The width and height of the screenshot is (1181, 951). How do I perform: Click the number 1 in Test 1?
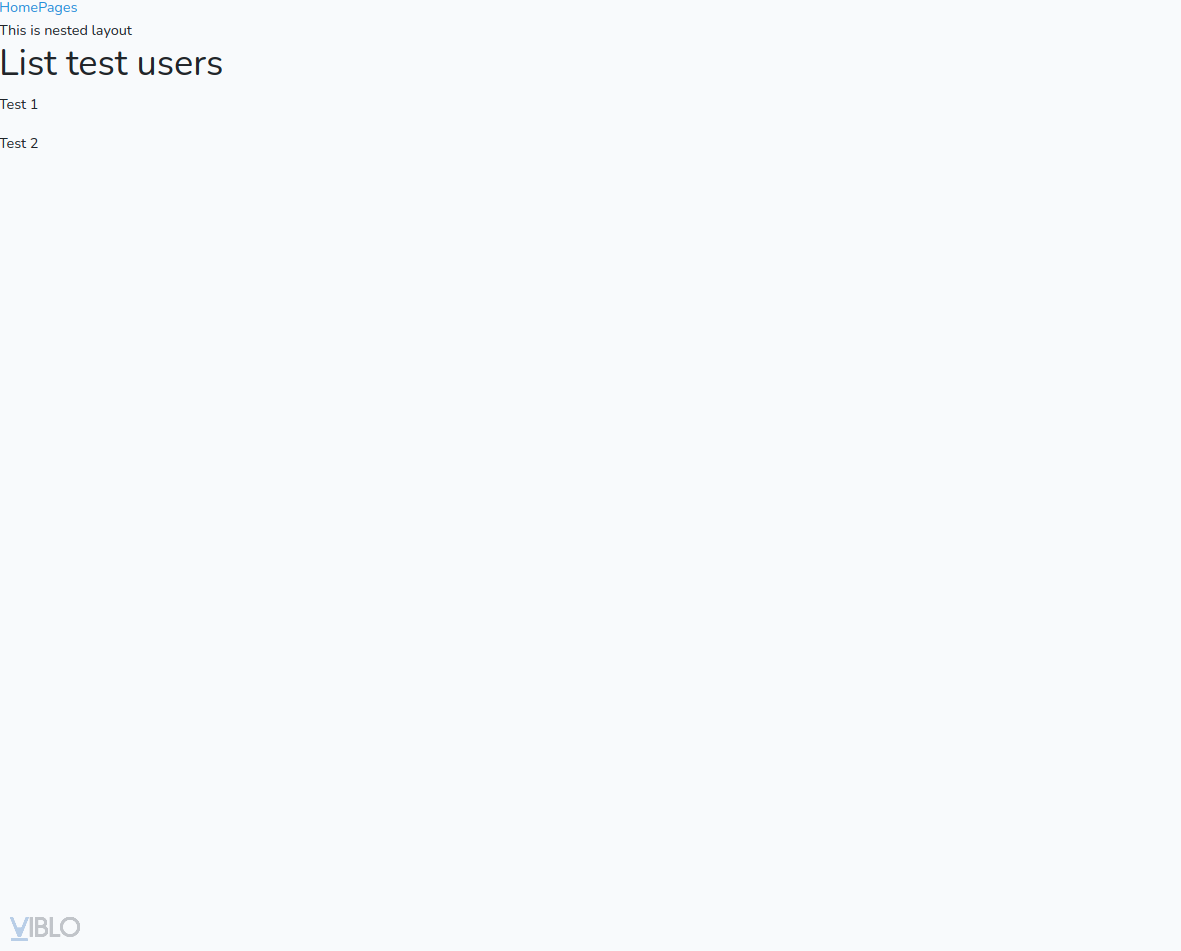coord(34,104)
